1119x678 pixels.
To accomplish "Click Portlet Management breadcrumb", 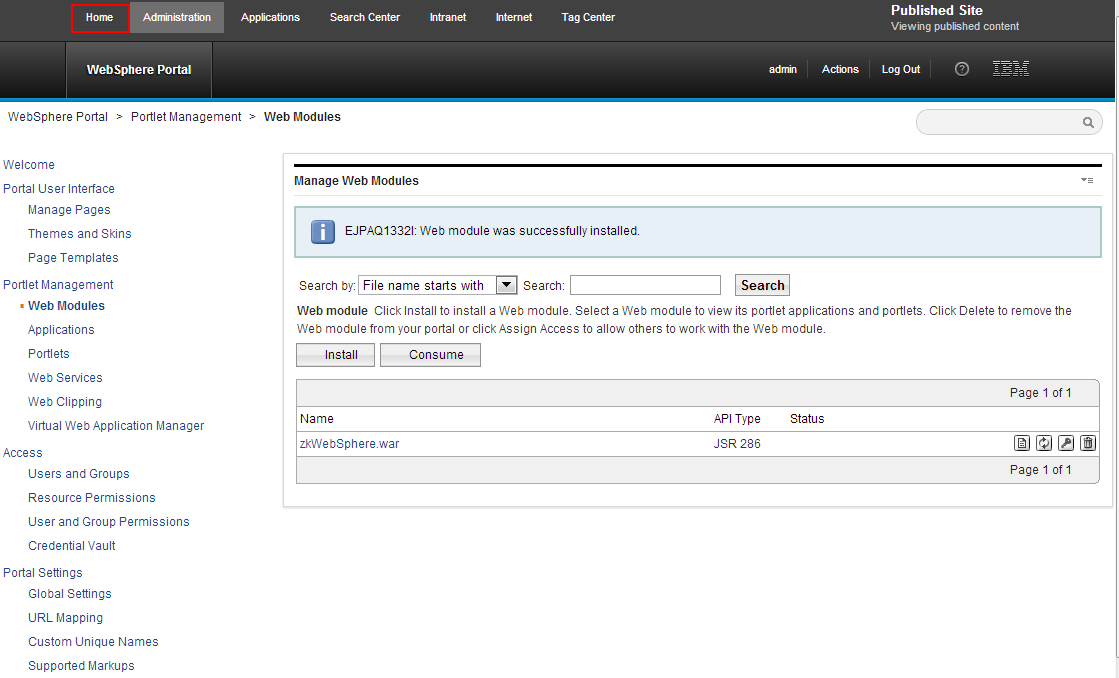I will pyautogui.click(x=186, y=117).
